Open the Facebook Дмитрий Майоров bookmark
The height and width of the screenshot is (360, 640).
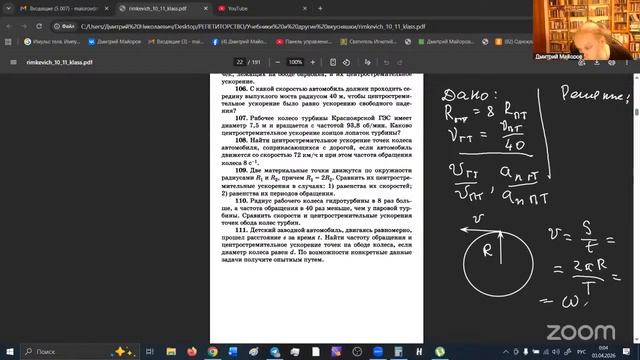(x=239, y=42)
